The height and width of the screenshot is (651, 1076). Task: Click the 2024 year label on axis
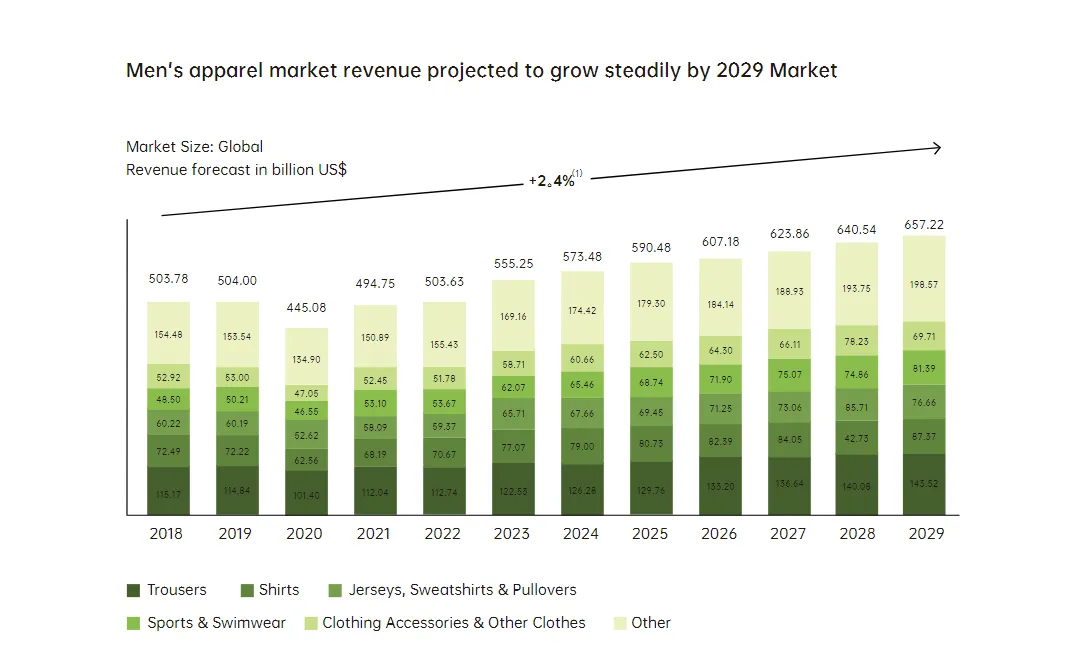(581, 533)
